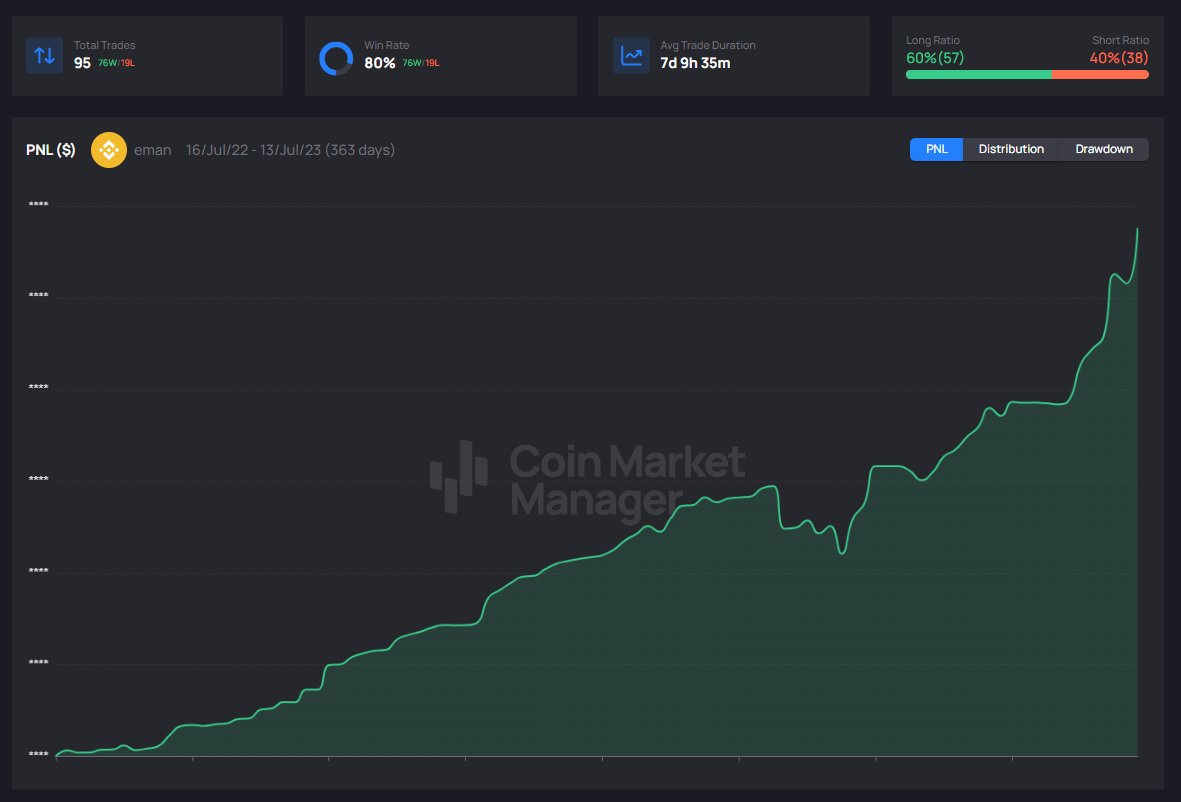Click the Long Ratio label

coord(932,40)
